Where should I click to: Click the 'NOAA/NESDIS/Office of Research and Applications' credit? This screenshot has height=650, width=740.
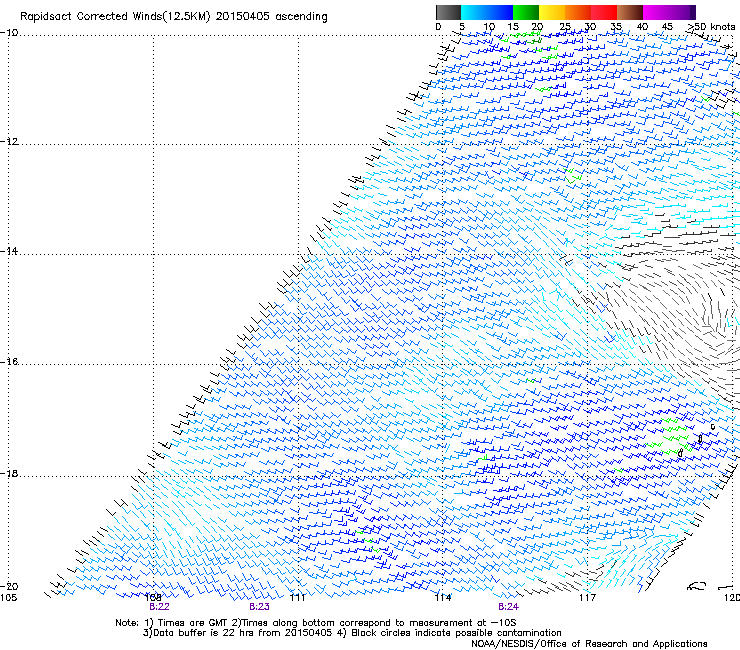(x=589, y=644)
